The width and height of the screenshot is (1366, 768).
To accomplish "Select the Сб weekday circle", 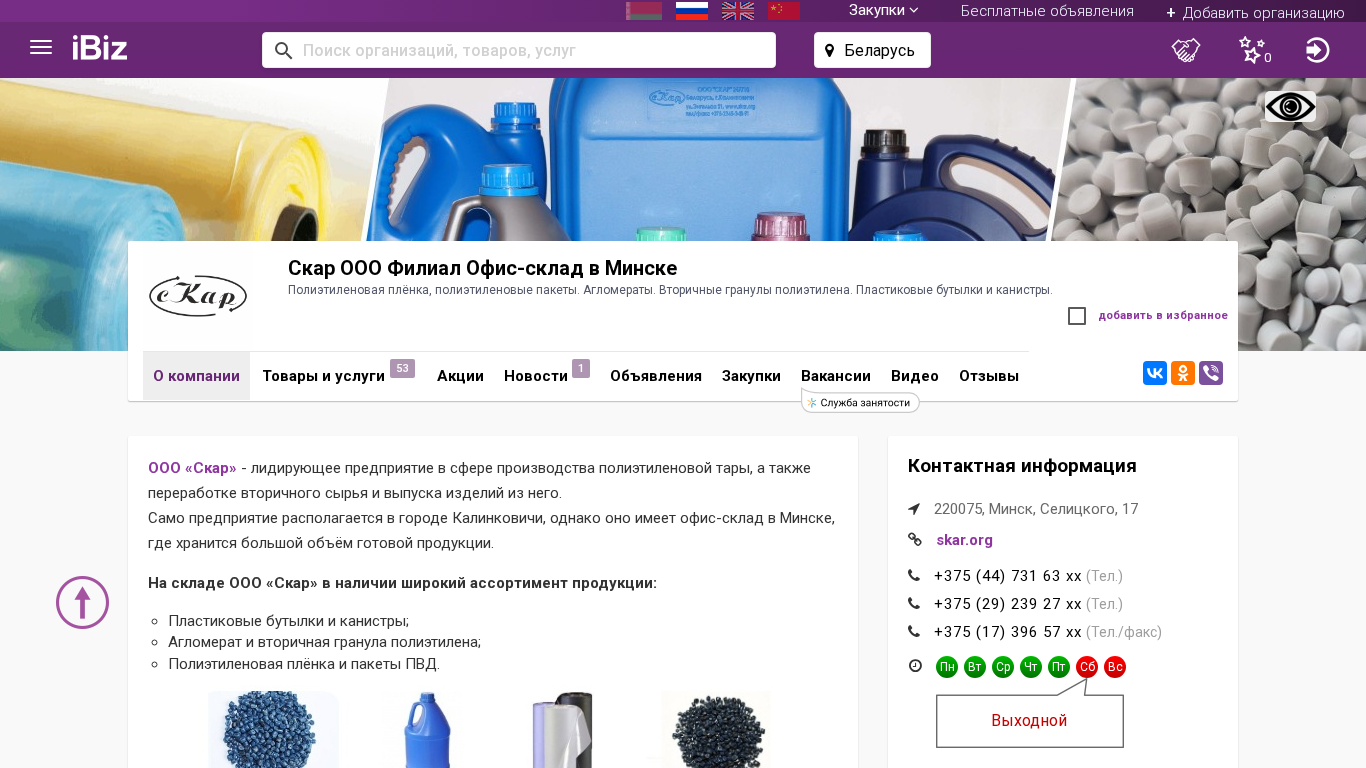I will (1087, 667).
